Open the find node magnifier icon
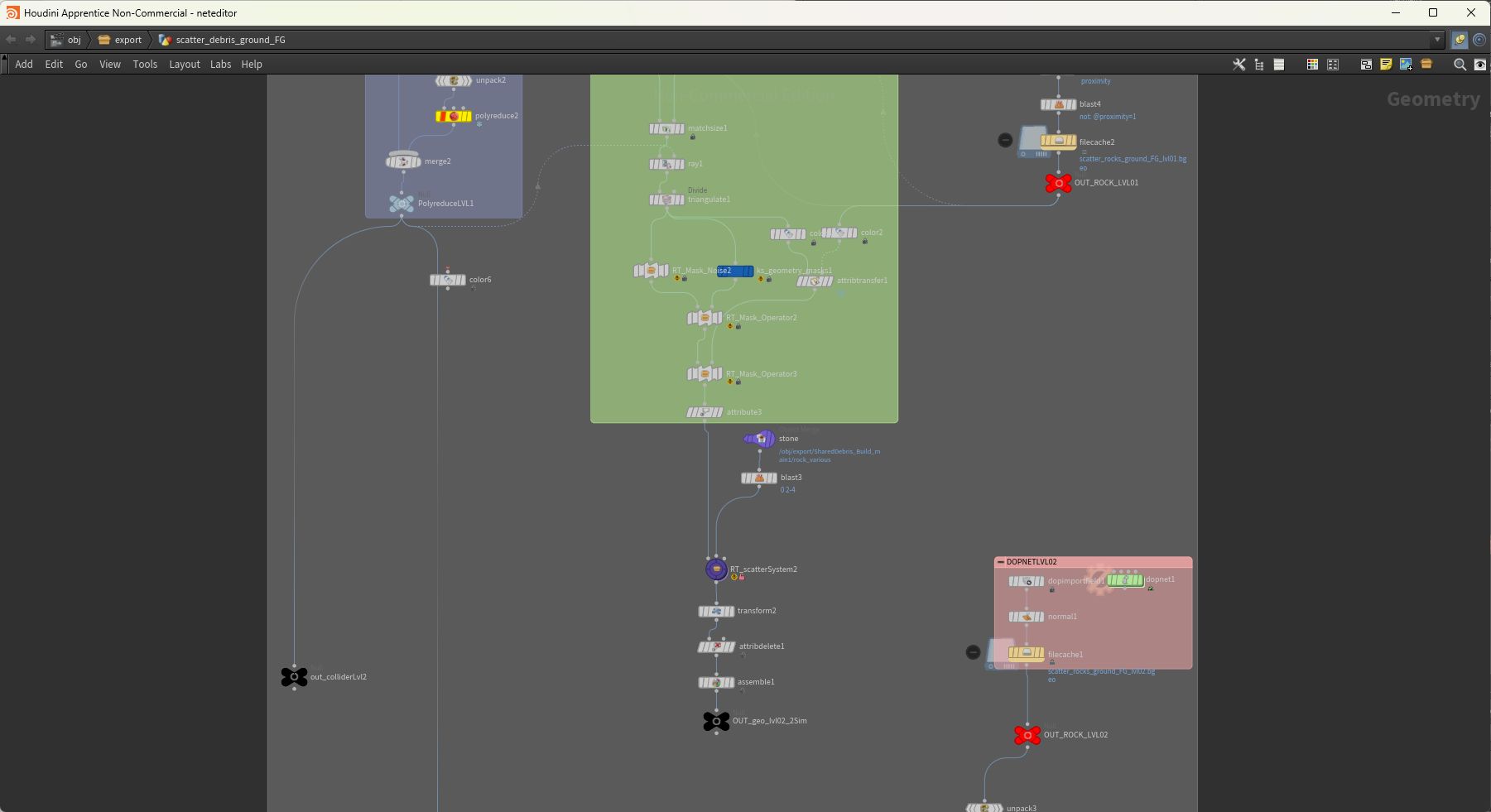Viewport: 1491px width, 812px height. click(x=1460, y=65)
